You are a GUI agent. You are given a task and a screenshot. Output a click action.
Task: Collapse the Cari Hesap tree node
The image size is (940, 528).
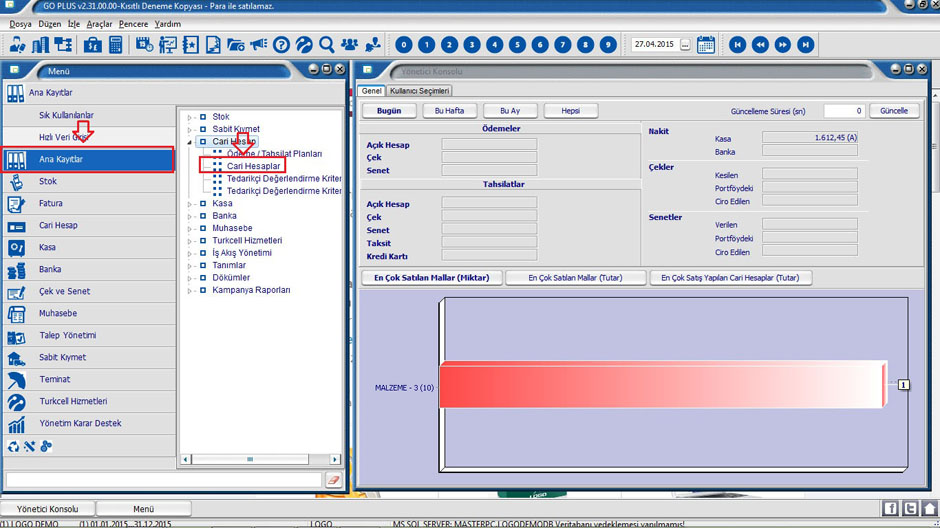(189, 142)
